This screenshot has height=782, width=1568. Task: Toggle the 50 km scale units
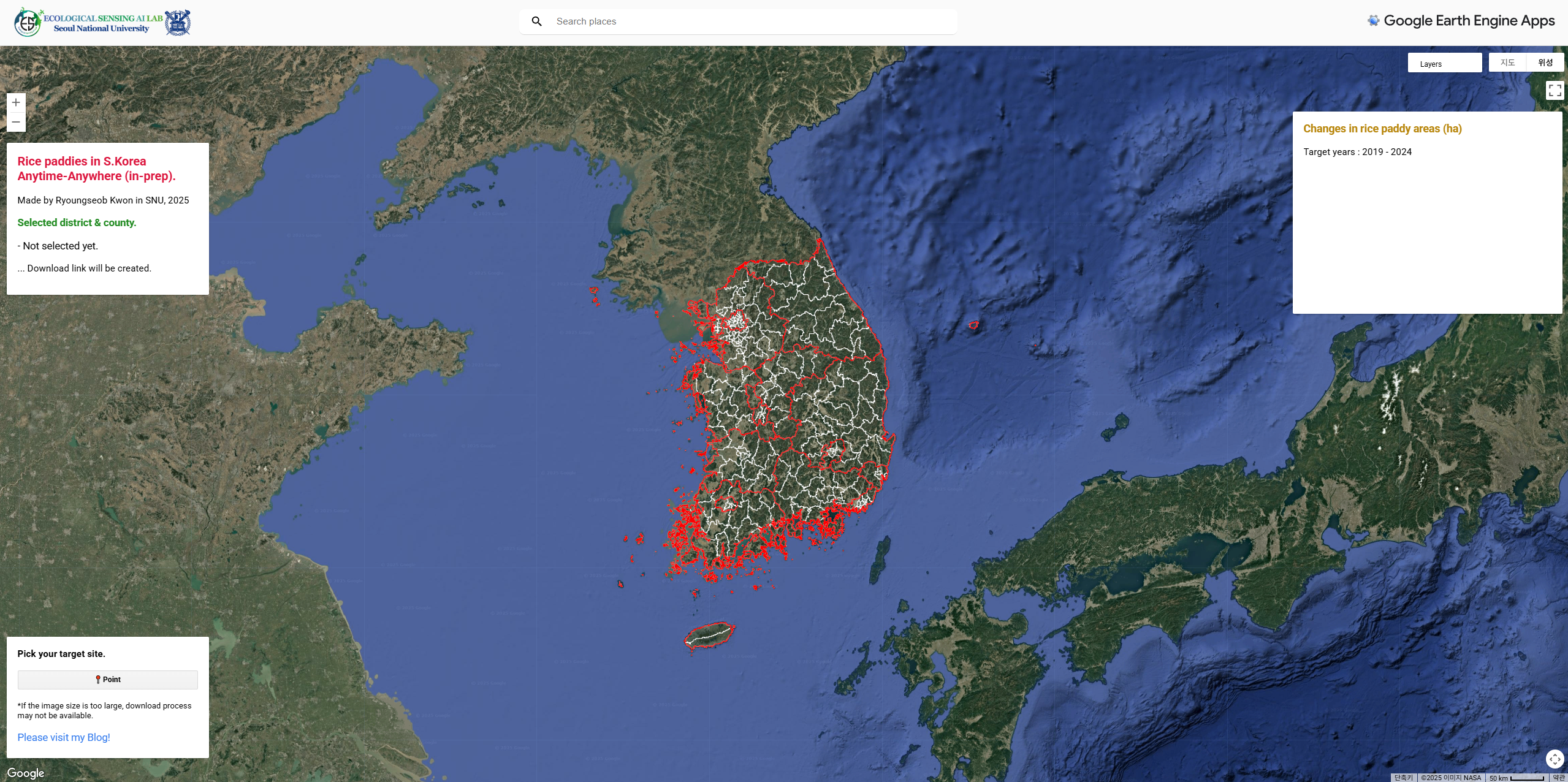click(x=1517, y=778)
